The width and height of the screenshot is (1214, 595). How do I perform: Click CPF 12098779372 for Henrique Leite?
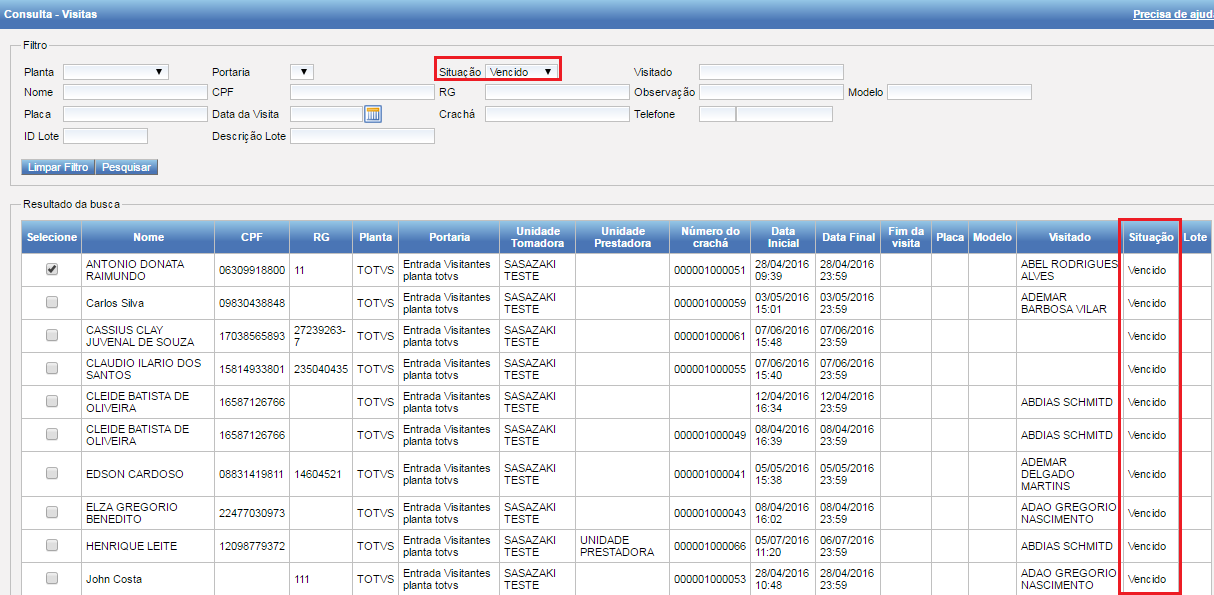(x=252, y=546)
